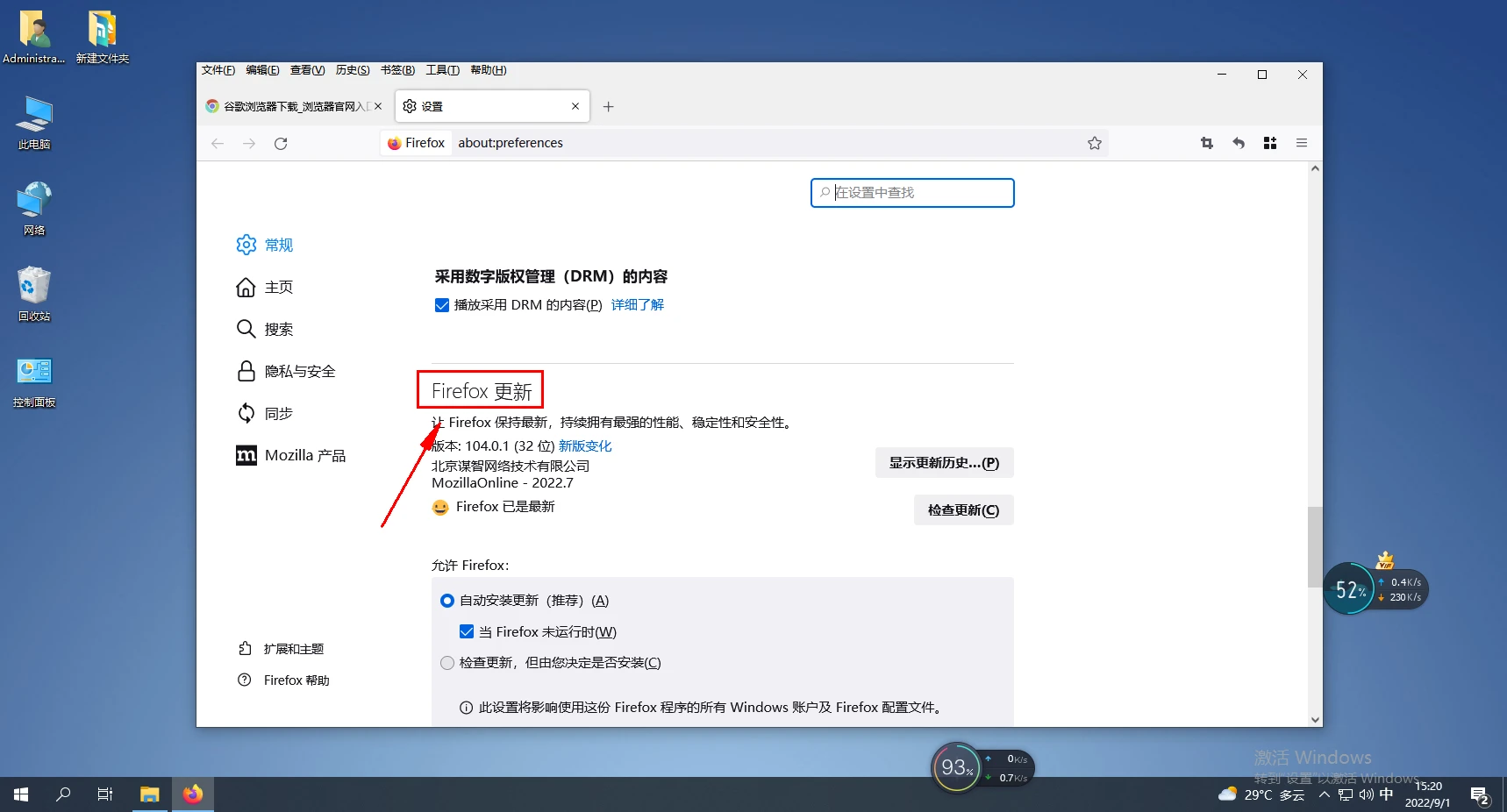The width and height of the screenshot is (1507, 812).
Task: Select 自动安装更新 radio option
Action: 447,601
